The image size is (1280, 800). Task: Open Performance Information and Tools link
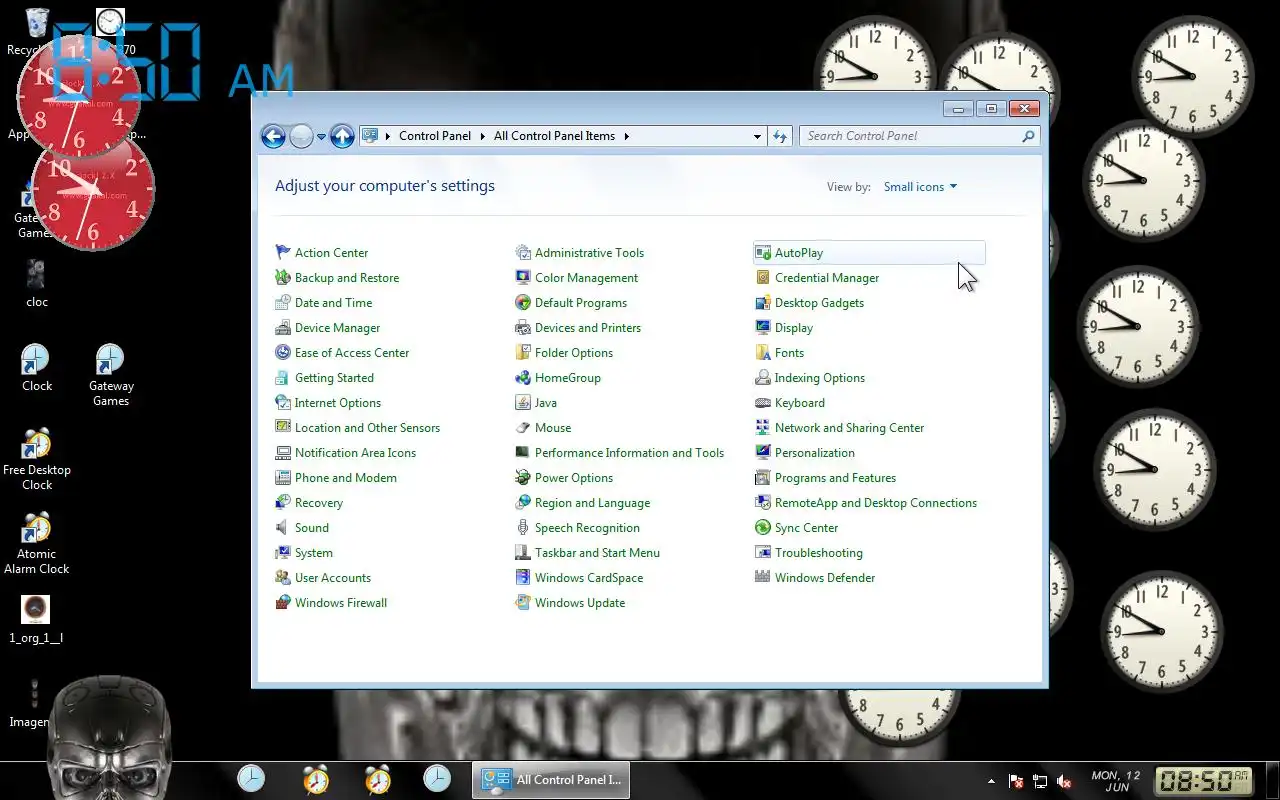pyautogui.click(x=629, y=453)
